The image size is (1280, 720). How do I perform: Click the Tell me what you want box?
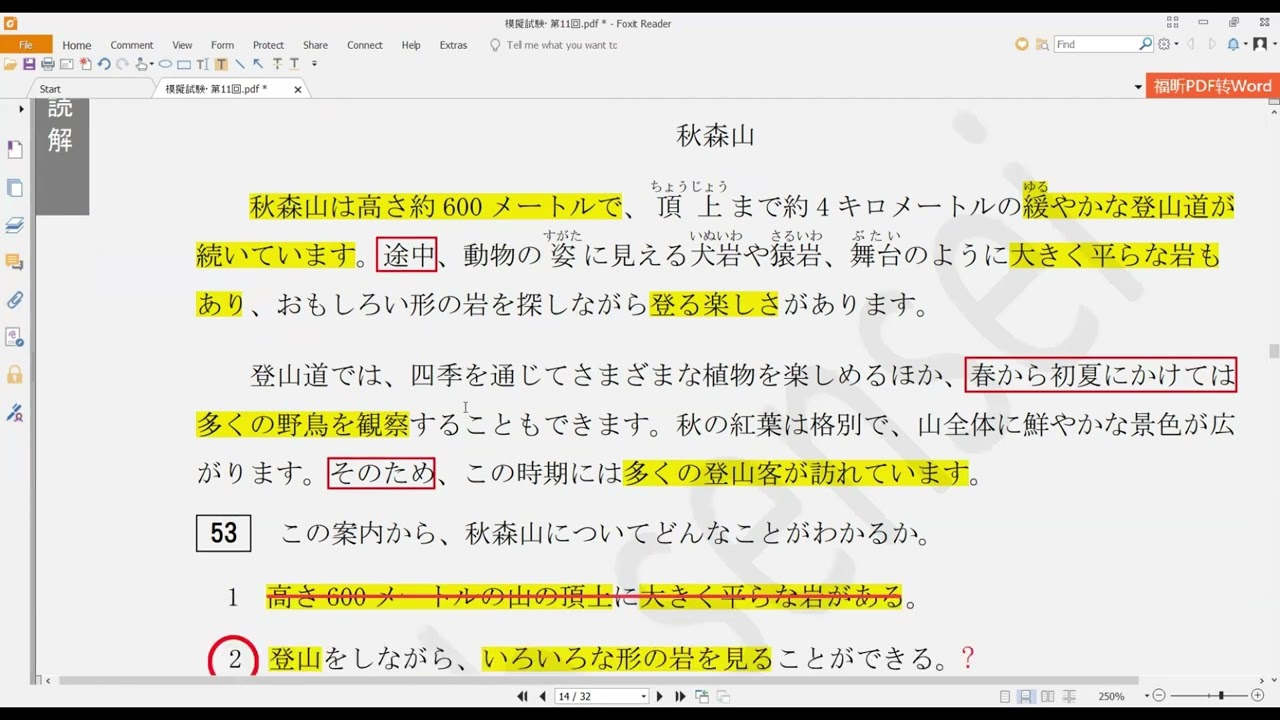pyautogui.click(x=553, y=45)
